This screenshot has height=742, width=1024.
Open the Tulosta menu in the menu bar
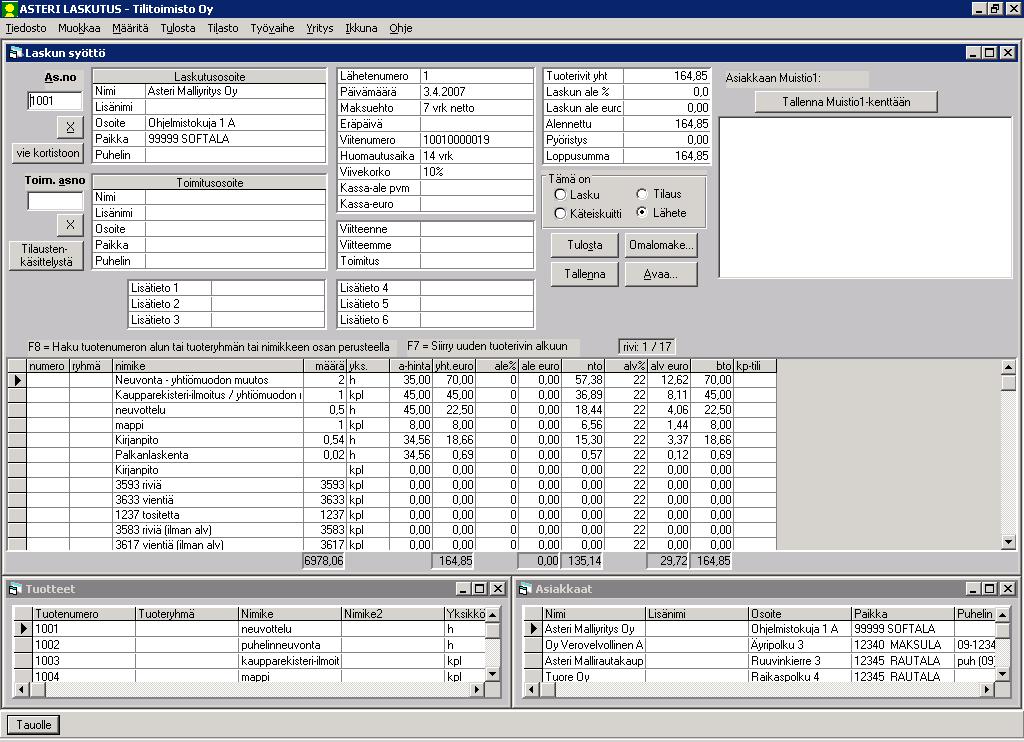point(178,28)
